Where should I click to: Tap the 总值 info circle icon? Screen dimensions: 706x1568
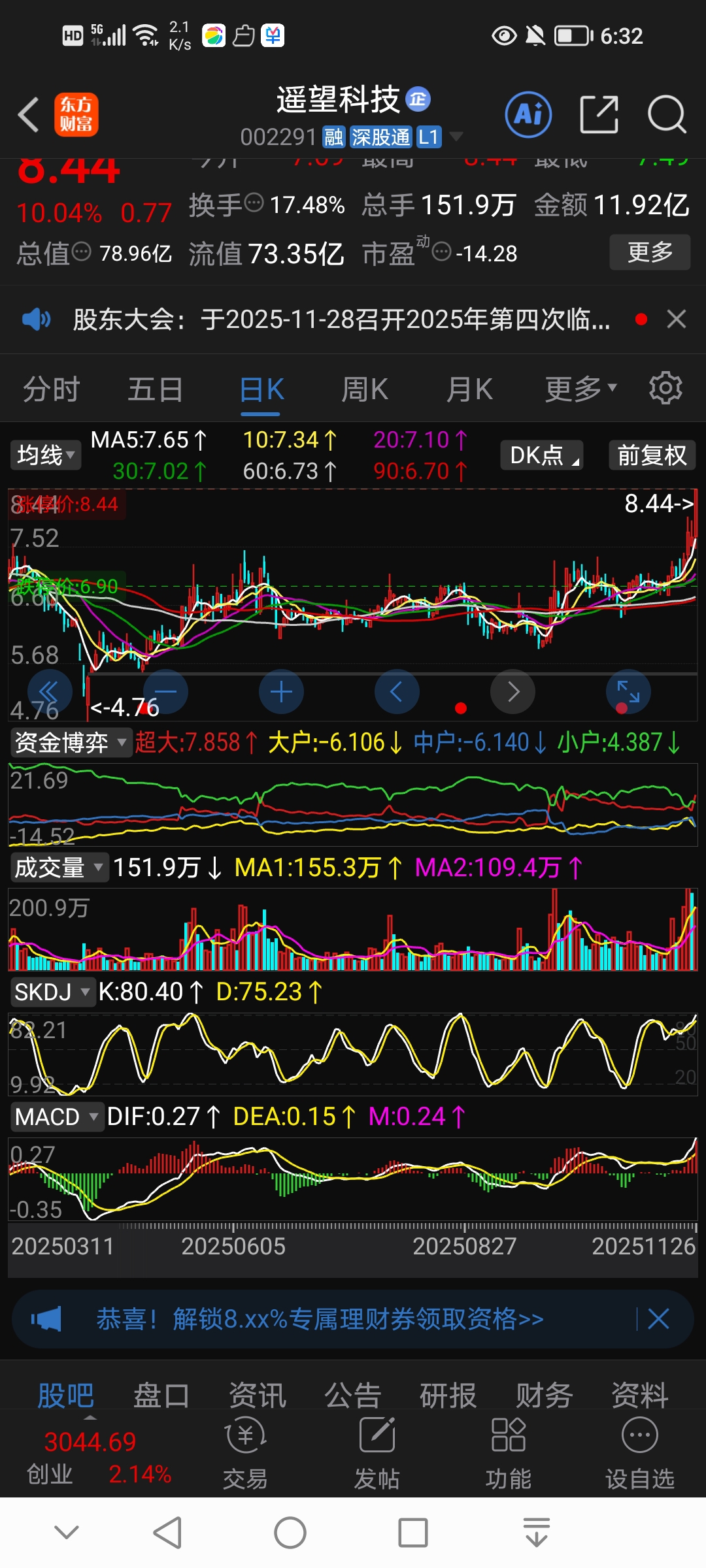tap(81, 251)
